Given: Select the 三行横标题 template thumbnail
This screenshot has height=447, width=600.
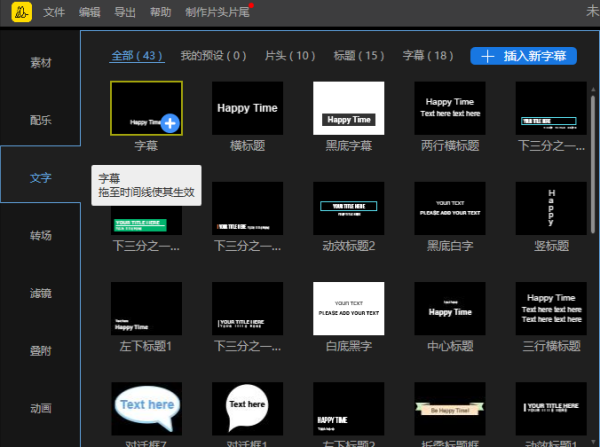Looking at the screenshot, I should 551,308.
